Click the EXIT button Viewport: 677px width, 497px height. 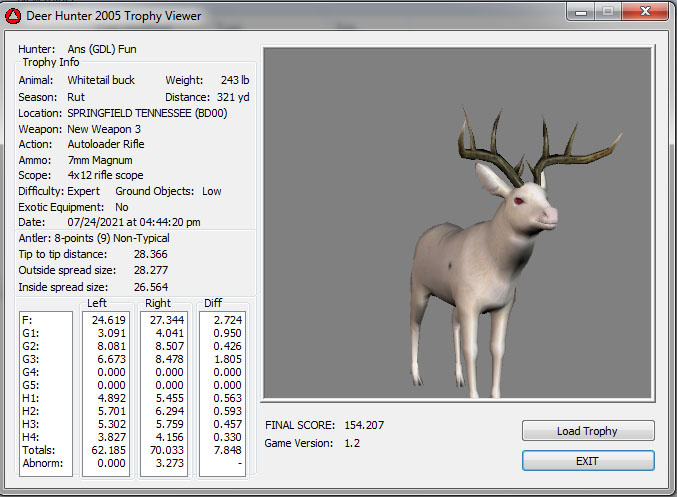(x=587, y=461)
